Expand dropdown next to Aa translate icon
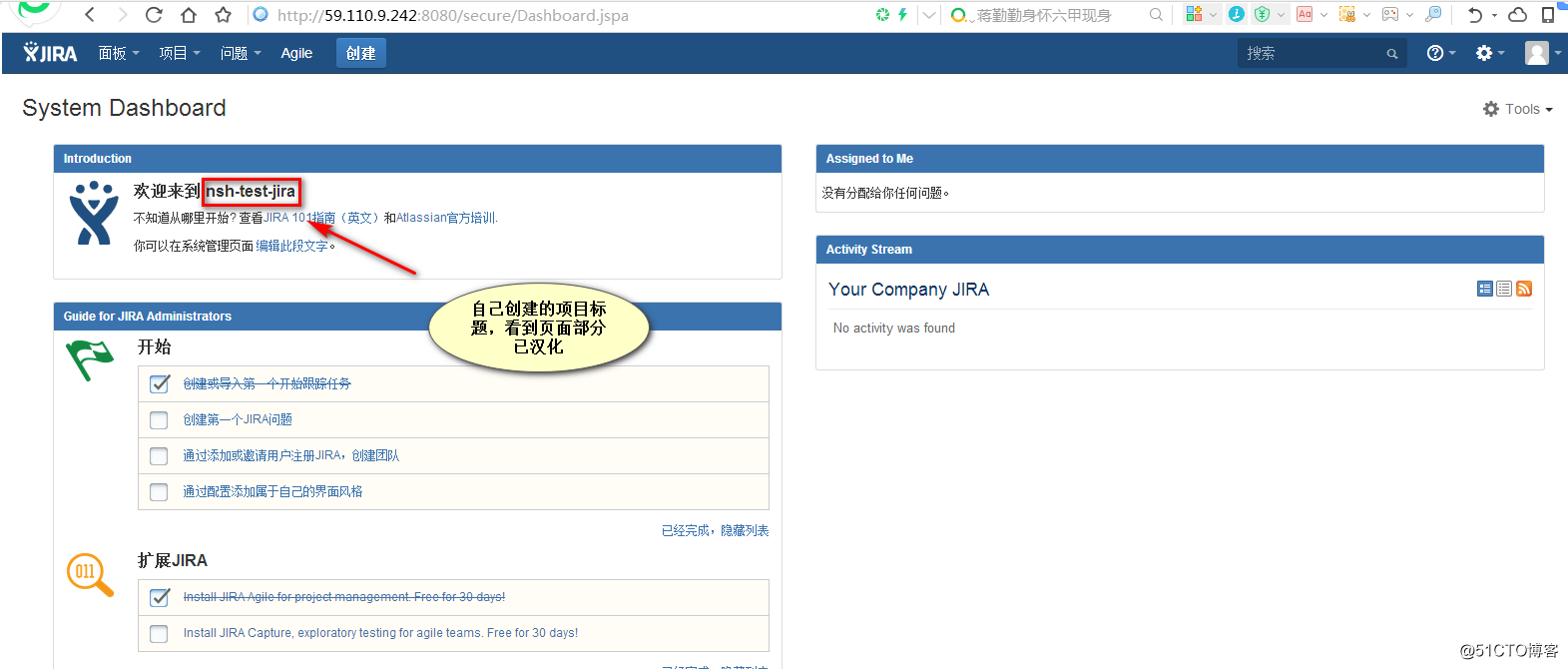 pos(1323,15)
